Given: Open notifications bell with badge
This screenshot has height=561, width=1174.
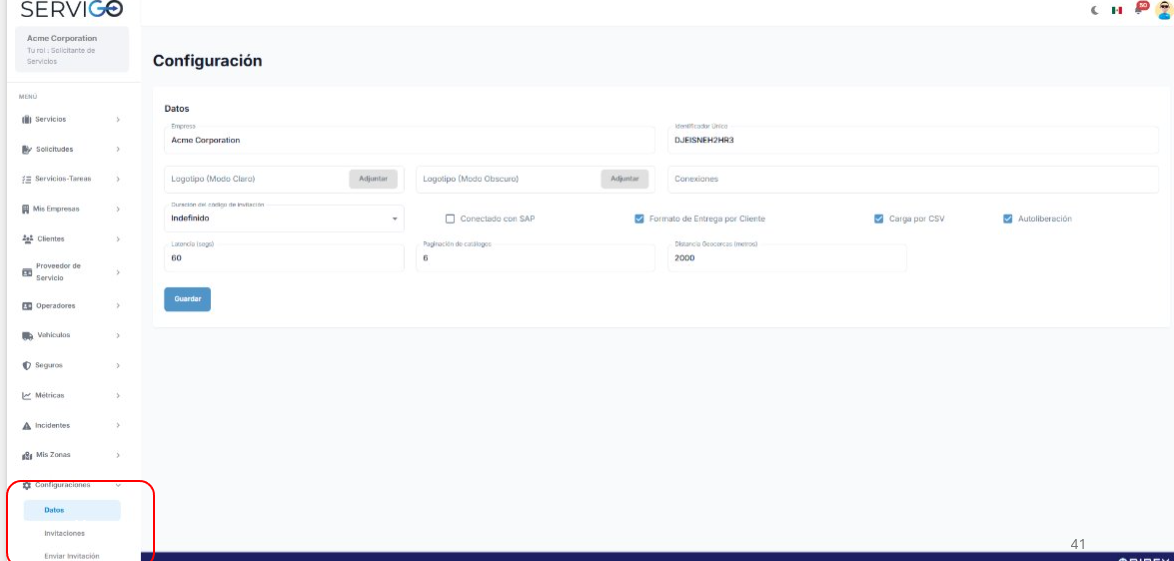Looking at the screenshot, I should pyautogui.click(x=1140, y=8).
